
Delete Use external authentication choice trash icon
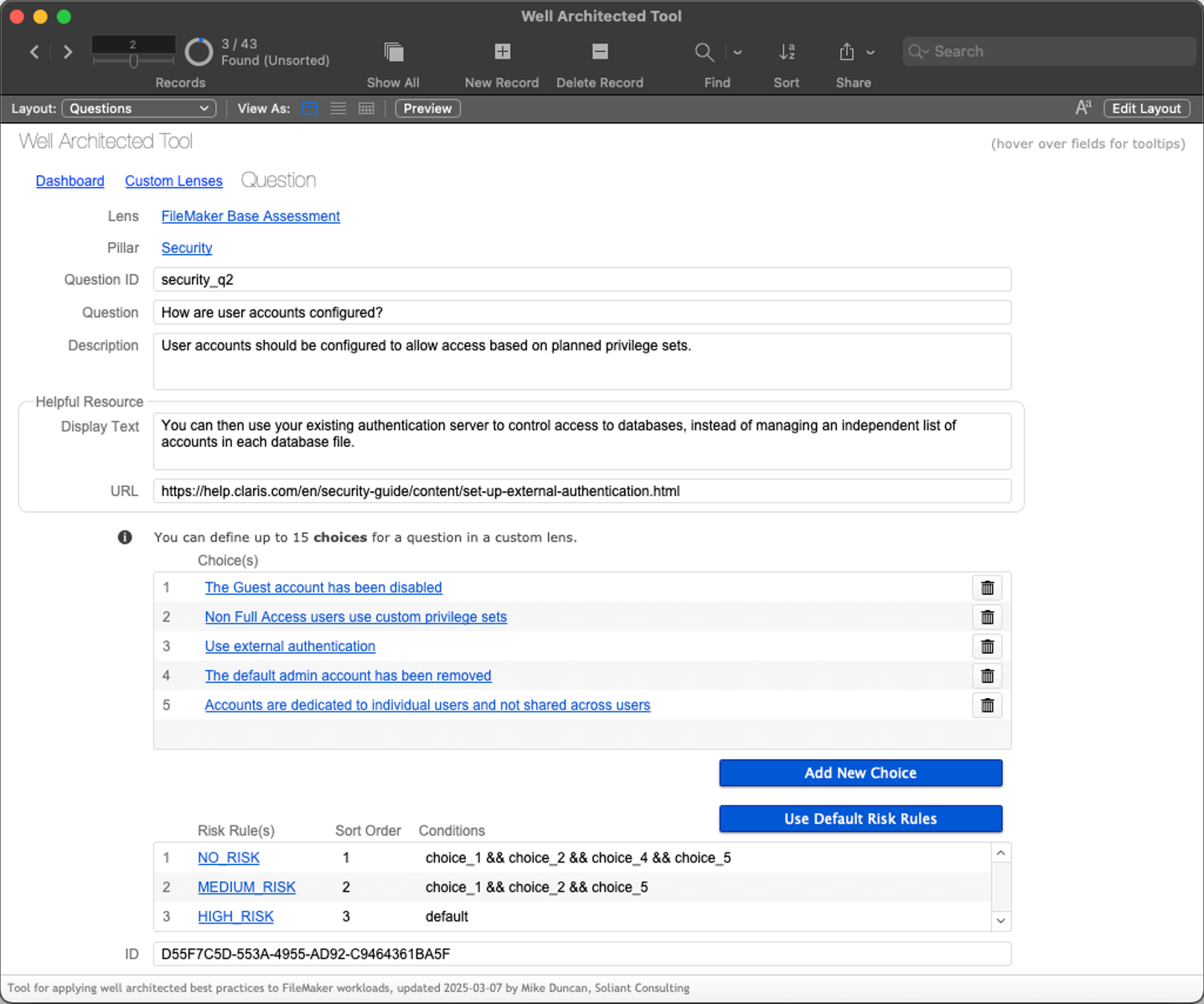point(987,646)
